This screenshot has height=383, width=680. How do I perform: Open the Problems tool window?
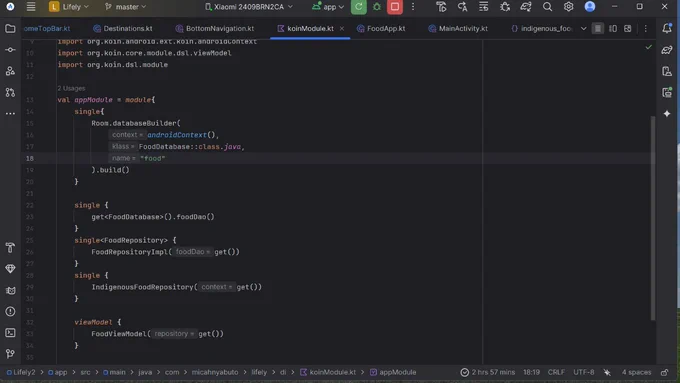coord(10,311)
